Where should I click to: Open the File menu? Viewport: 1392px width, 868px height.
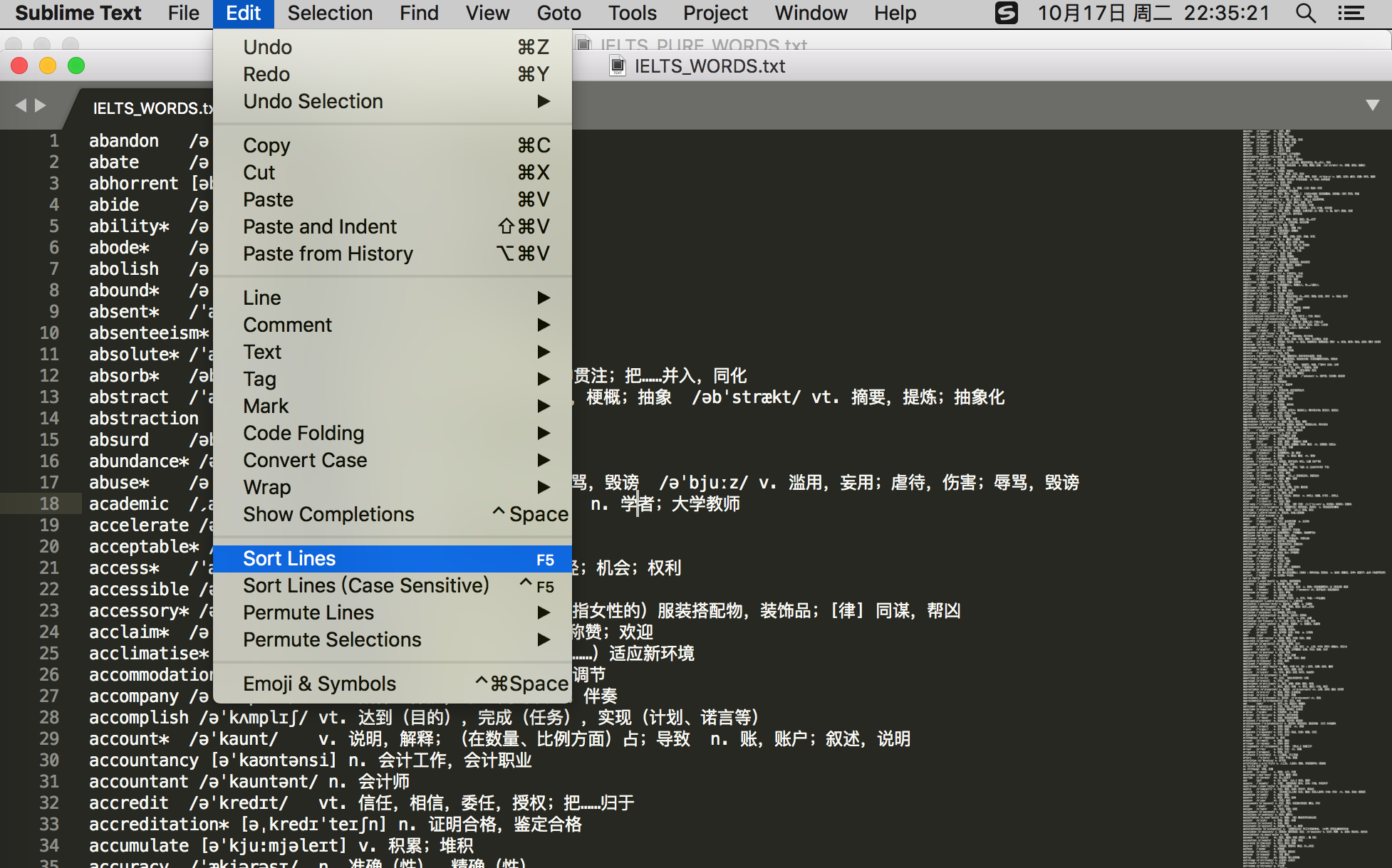tap(184, 13)
